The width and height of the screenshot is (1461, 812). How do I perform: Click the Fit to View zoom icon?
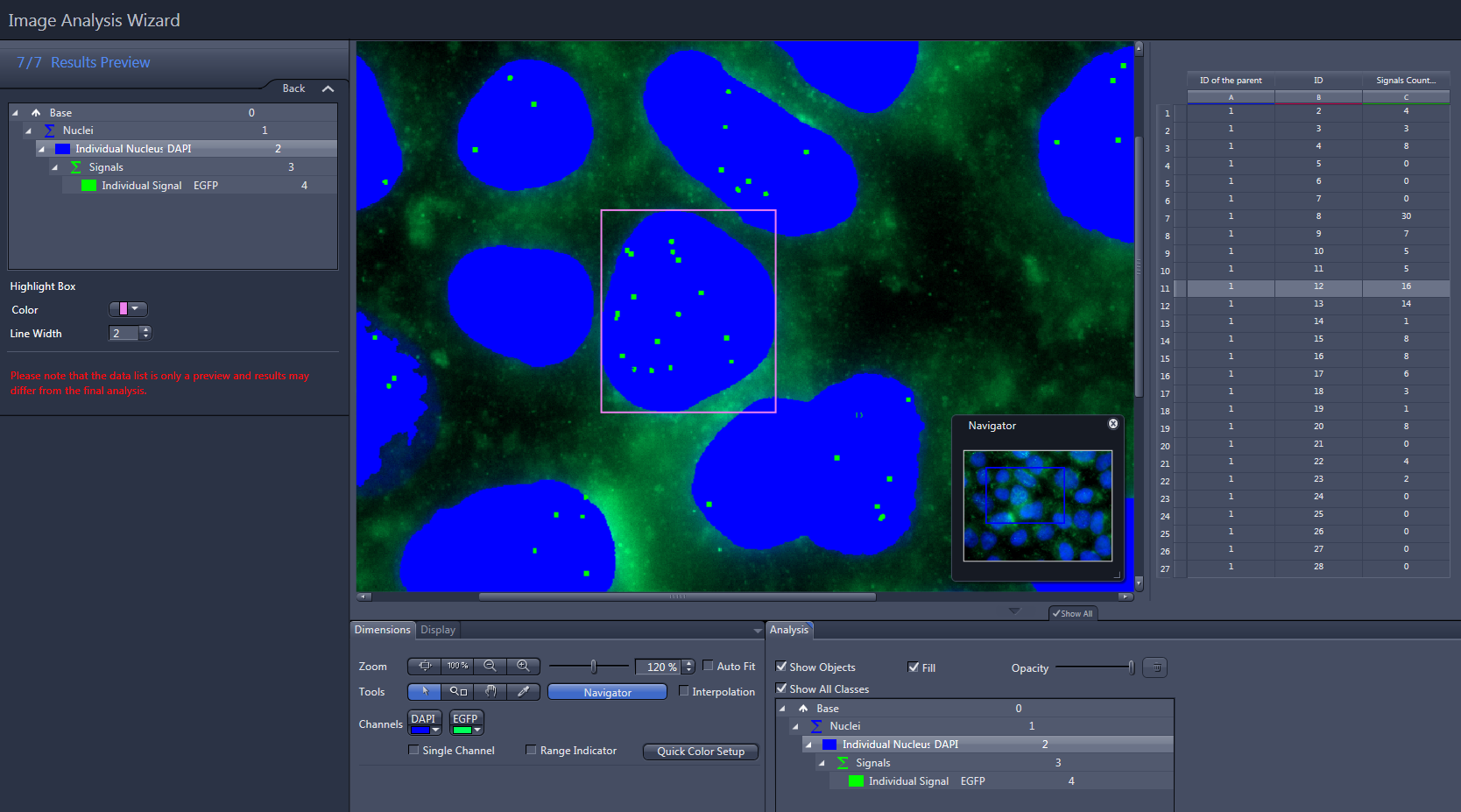click(424, 666)
